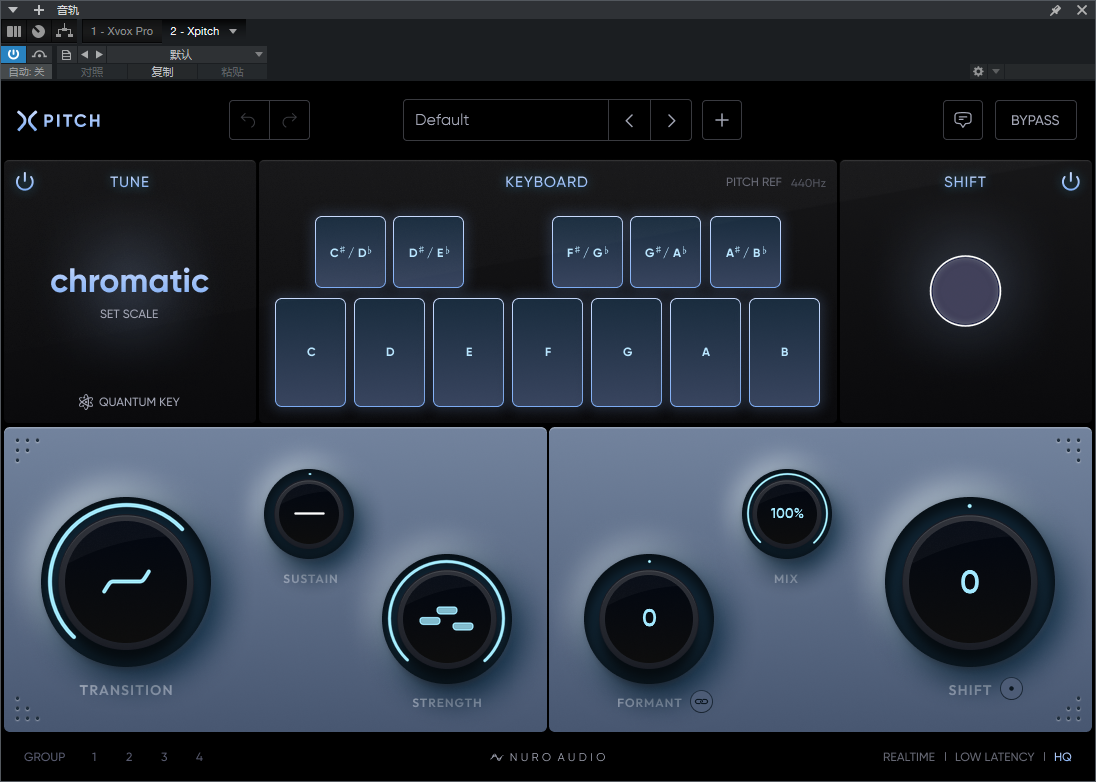Image resolution: width=1096 pixels, height=782 pixels.
Task: Click the host compare headphone icon
Action: (39, 55)
